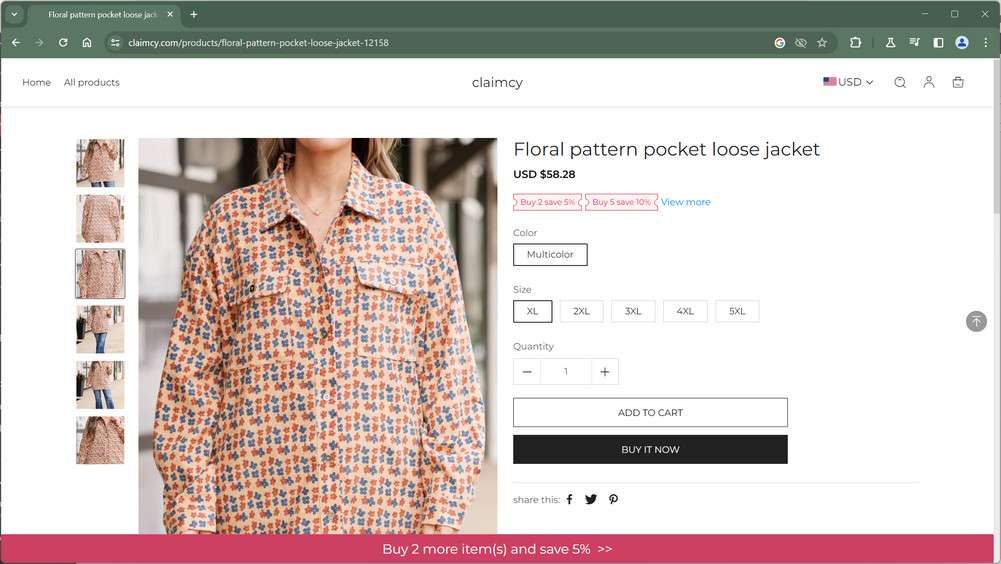Share product on Pinterest
The image size is (1001, 564).
[613, 499]
